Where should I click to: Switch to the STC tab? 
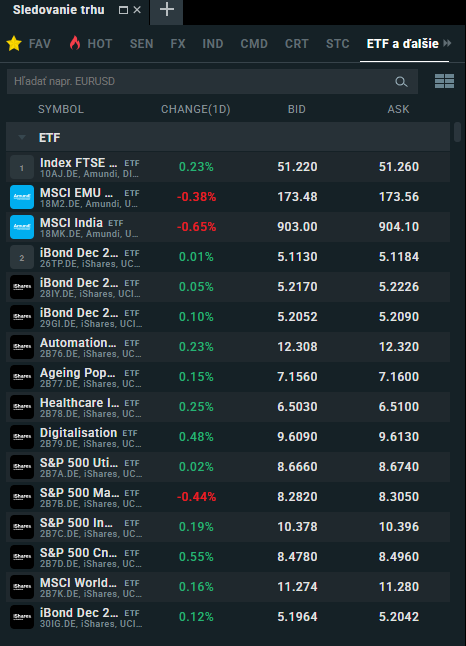coord(337,44)
